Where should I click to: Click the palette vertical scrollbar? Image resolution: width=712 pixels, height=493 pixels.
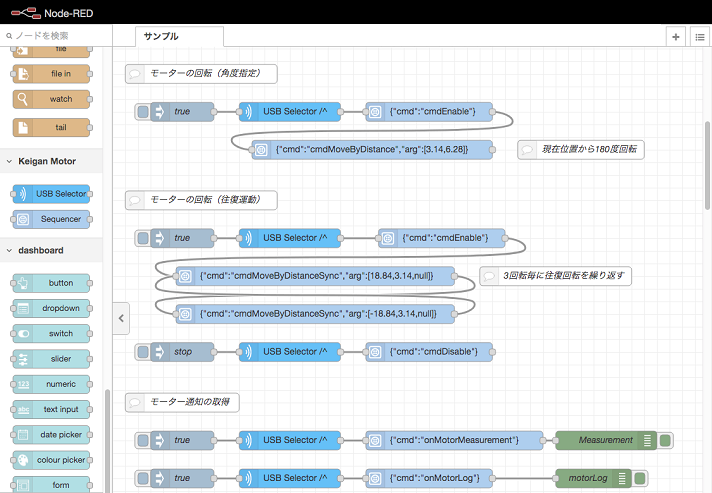point(108,440)
